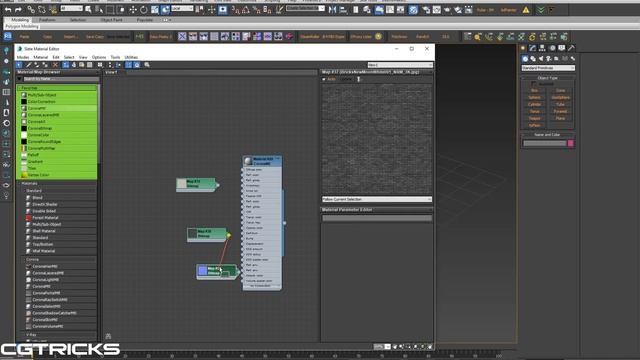The image size is (640, 360).
Task: Open the View1 name dropdown at Slate top right
Action: pyautogui.click(x=400, y=65)
